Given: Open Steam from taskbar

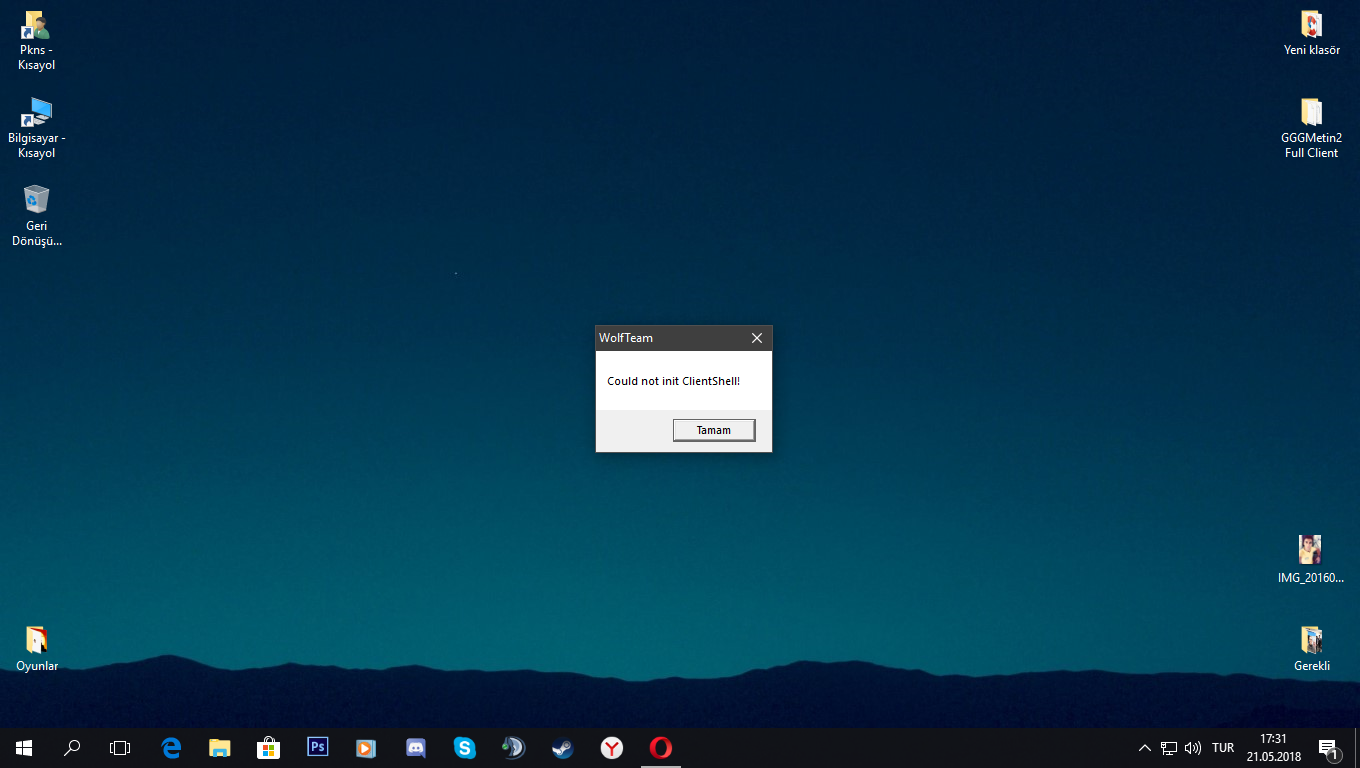Looking at the screenshot, I should pyautogui.click(x=563, y=748).
